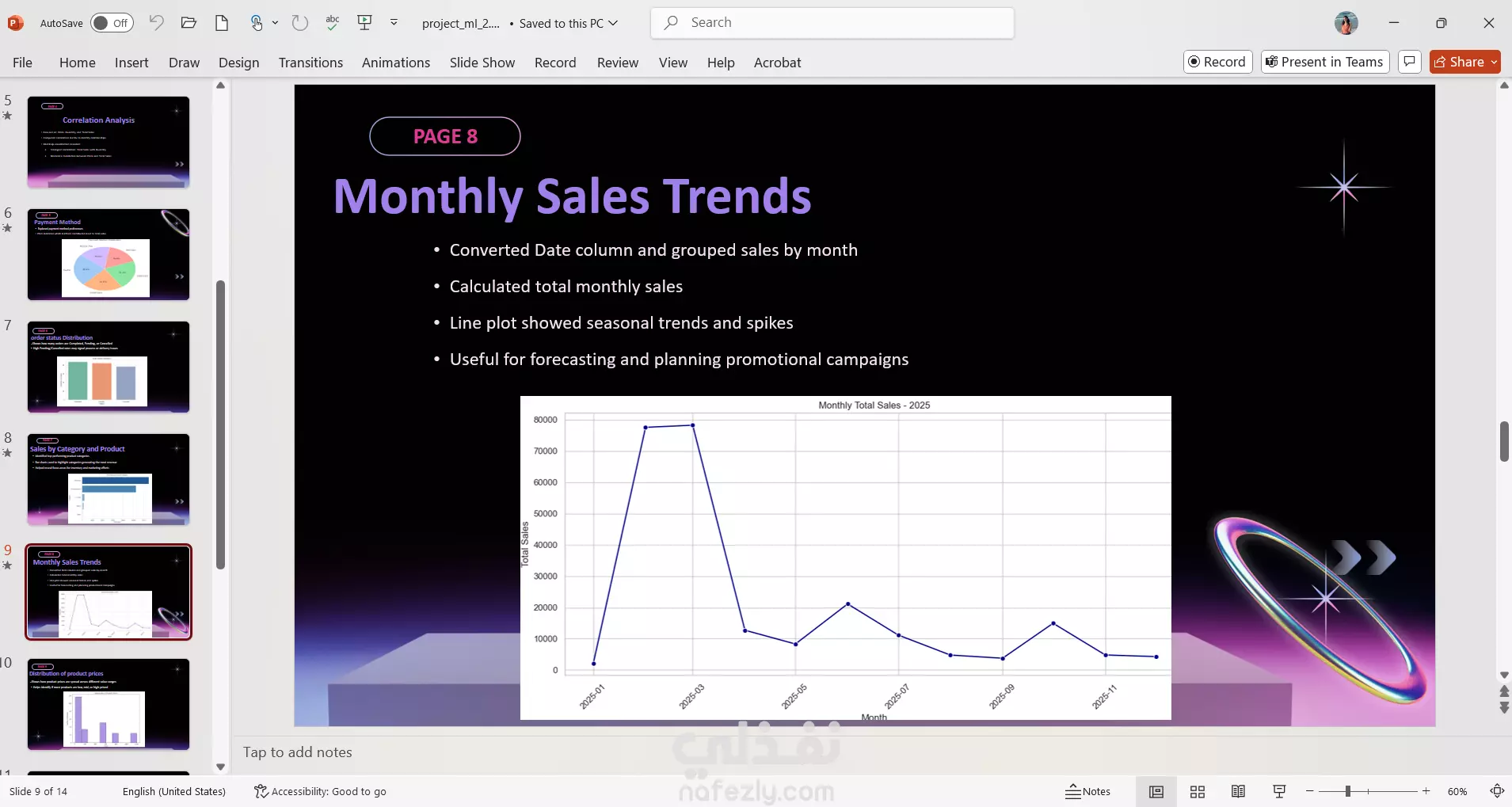Image resolution: width=1512 pixels, height=807 pixels.
Task: Open the View tab
Action: [673, 63]
